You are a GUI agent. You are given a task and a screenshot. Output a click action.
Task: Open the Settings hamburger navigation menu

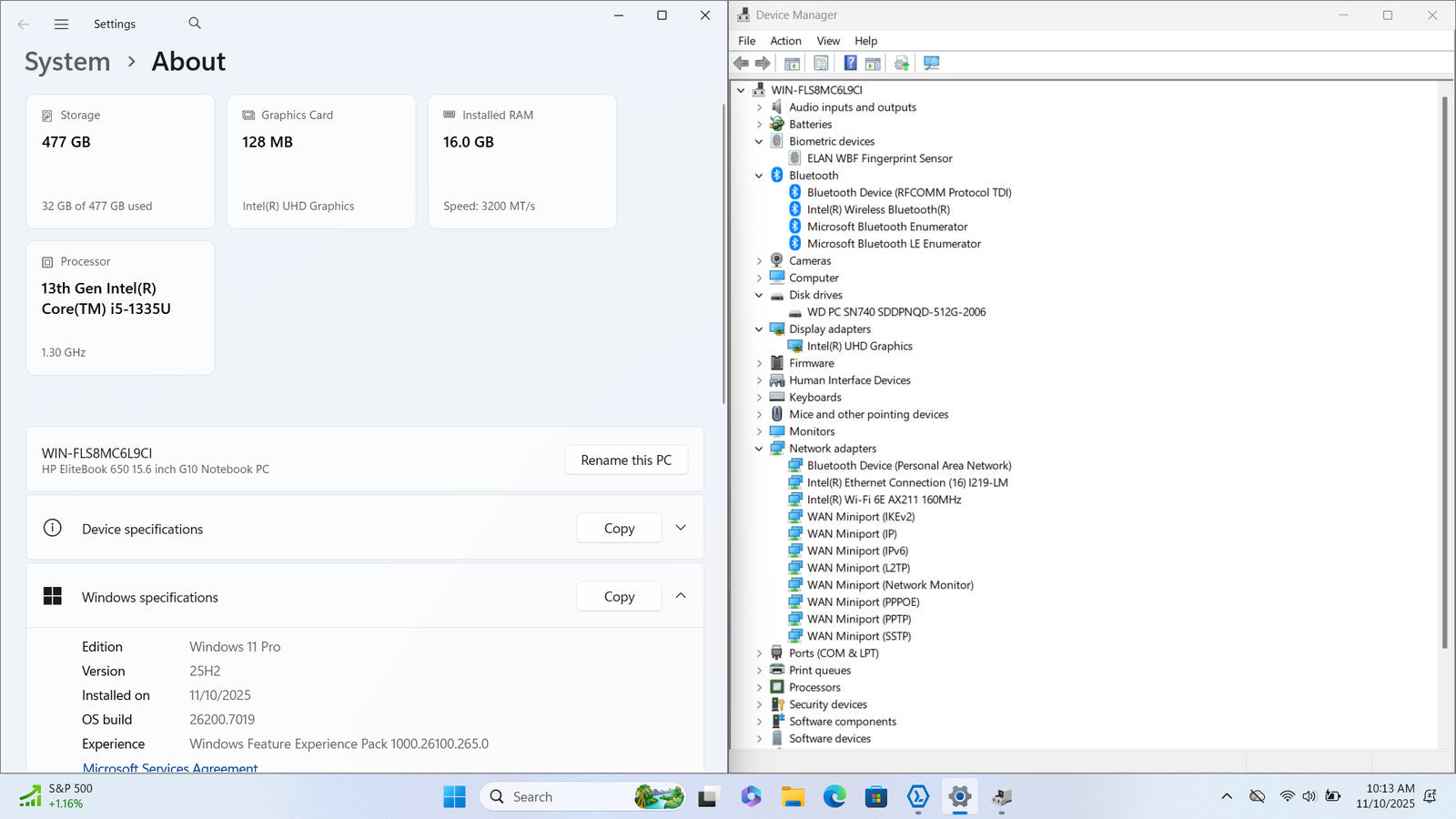point(61,25)
